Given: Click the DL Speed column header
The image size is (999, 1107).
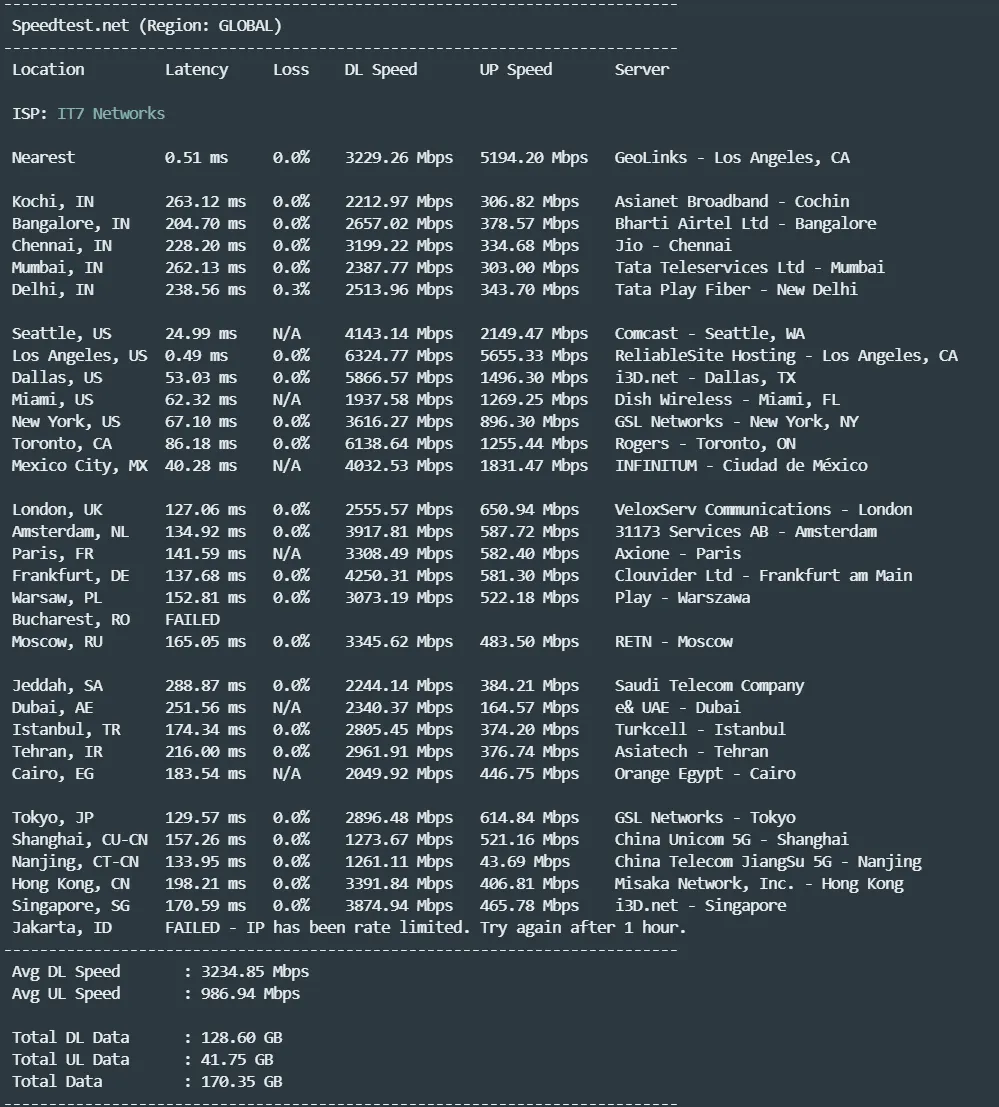Looking at the screenshot, I should [380, 70].
